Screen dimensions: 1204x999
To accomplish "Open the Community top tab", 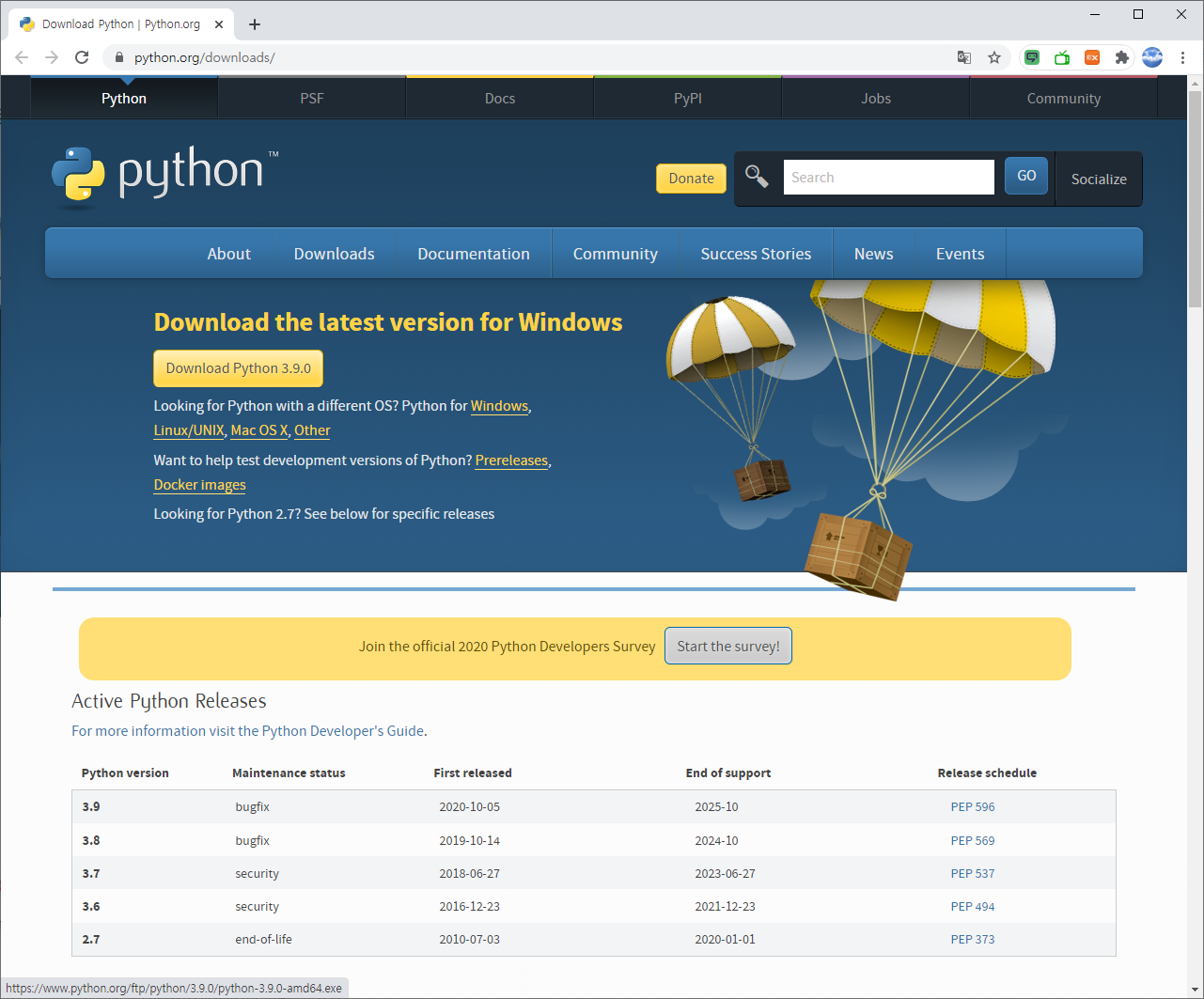I will 1064,98.
